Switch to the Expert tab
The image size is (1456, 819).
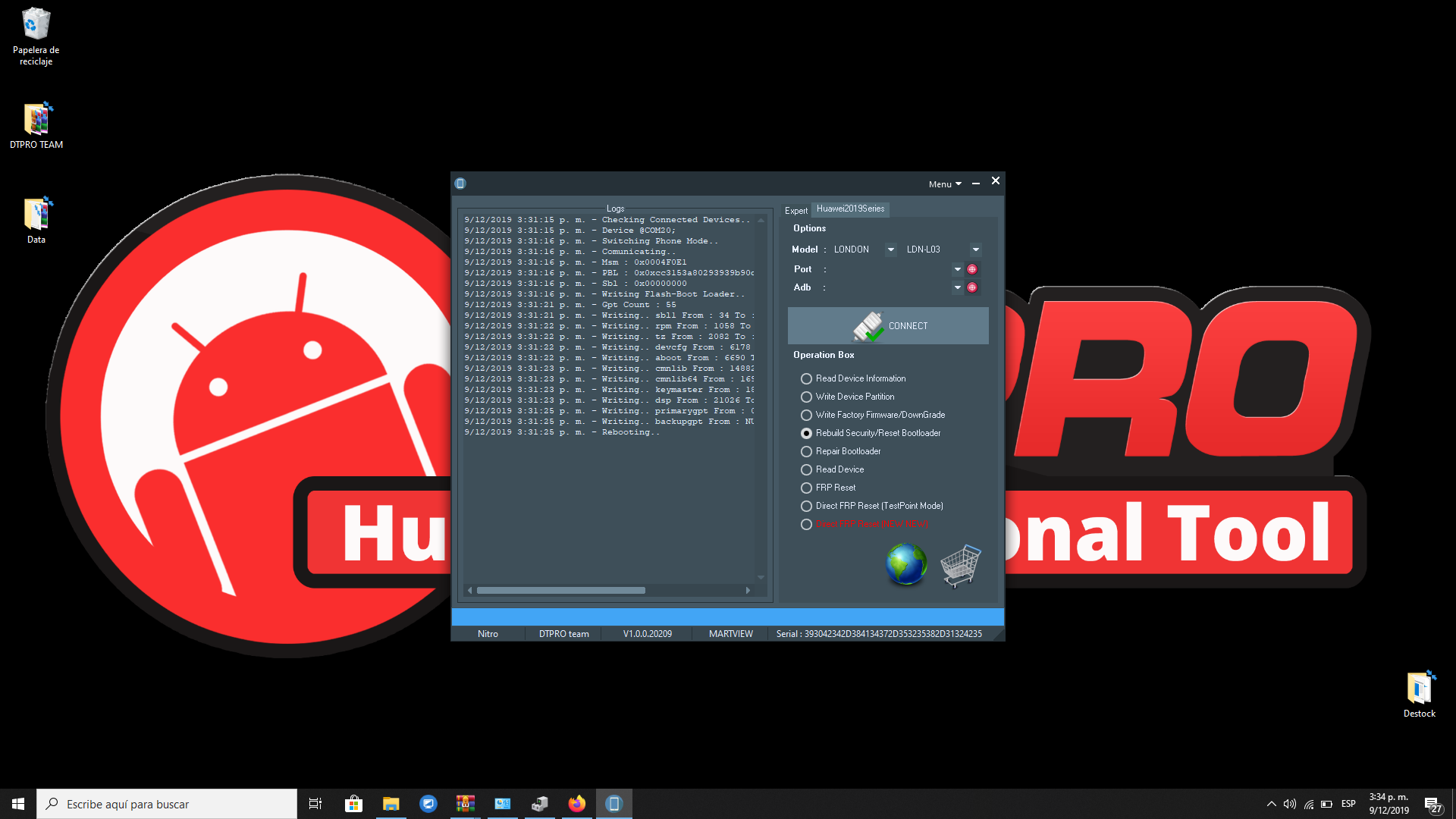[x=796, y=211]
